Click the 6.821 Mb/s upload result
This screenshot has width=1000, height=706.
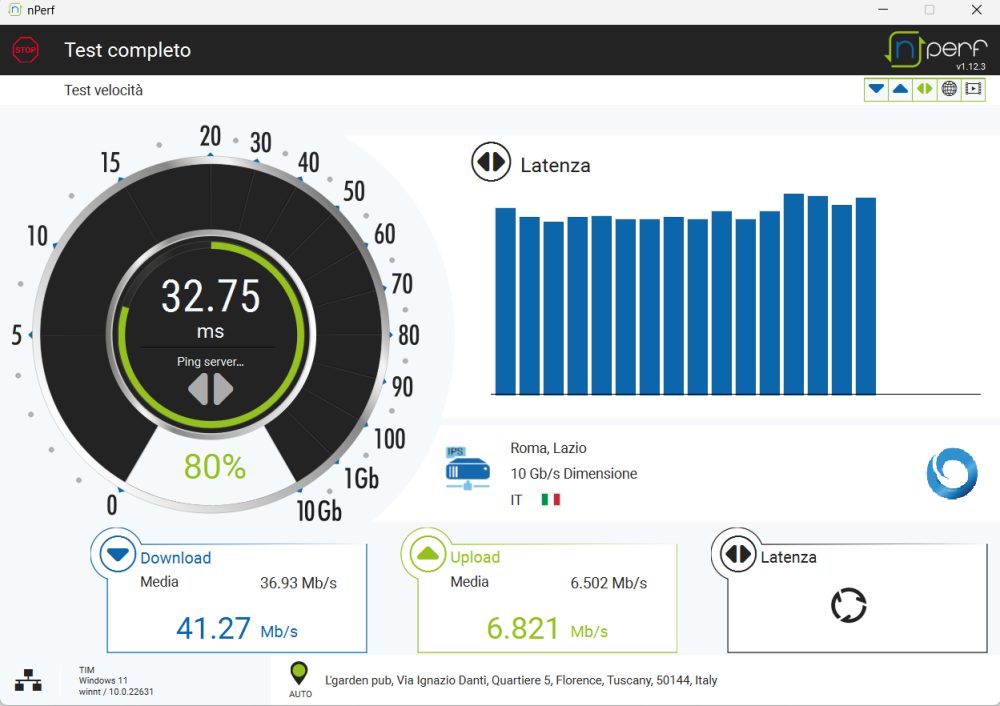tap(547, 628)
